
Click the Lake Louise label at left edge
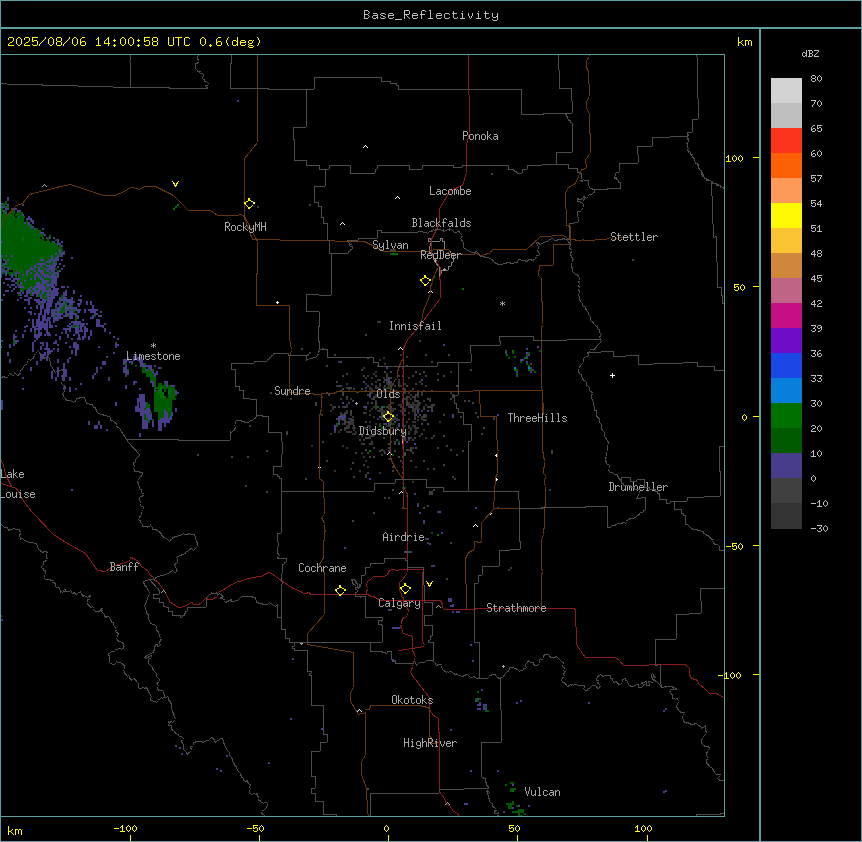click(x=16, y=484)
